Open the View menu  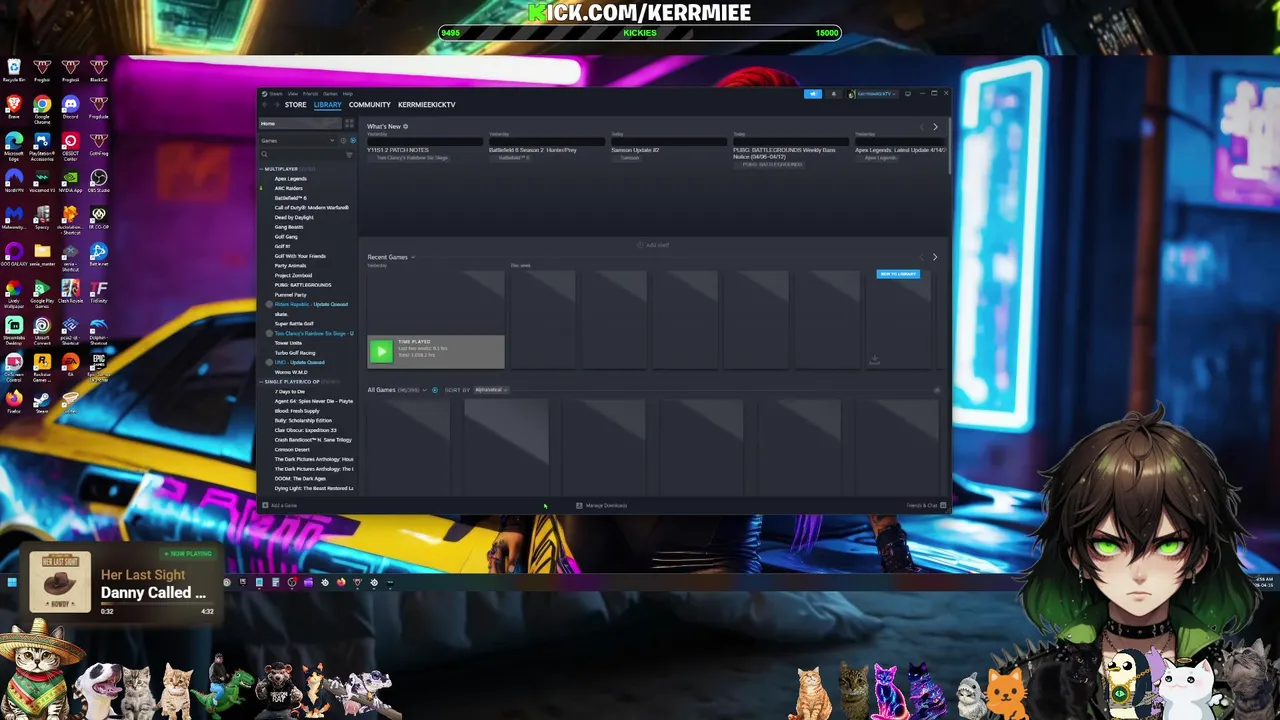[x=293, y=94]
